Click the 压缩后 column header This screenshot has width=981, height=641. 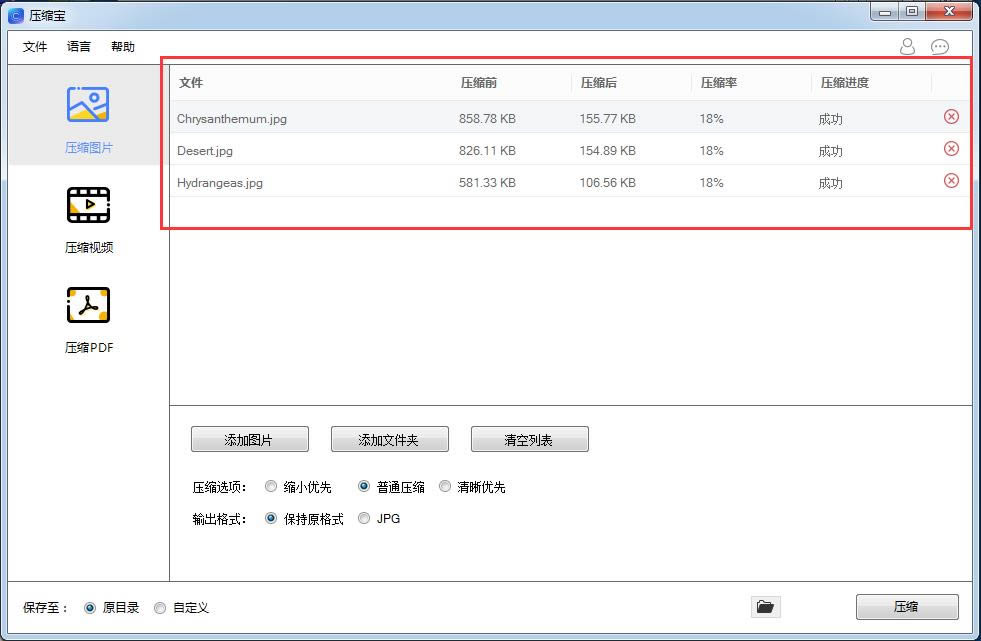click(599, 83)
